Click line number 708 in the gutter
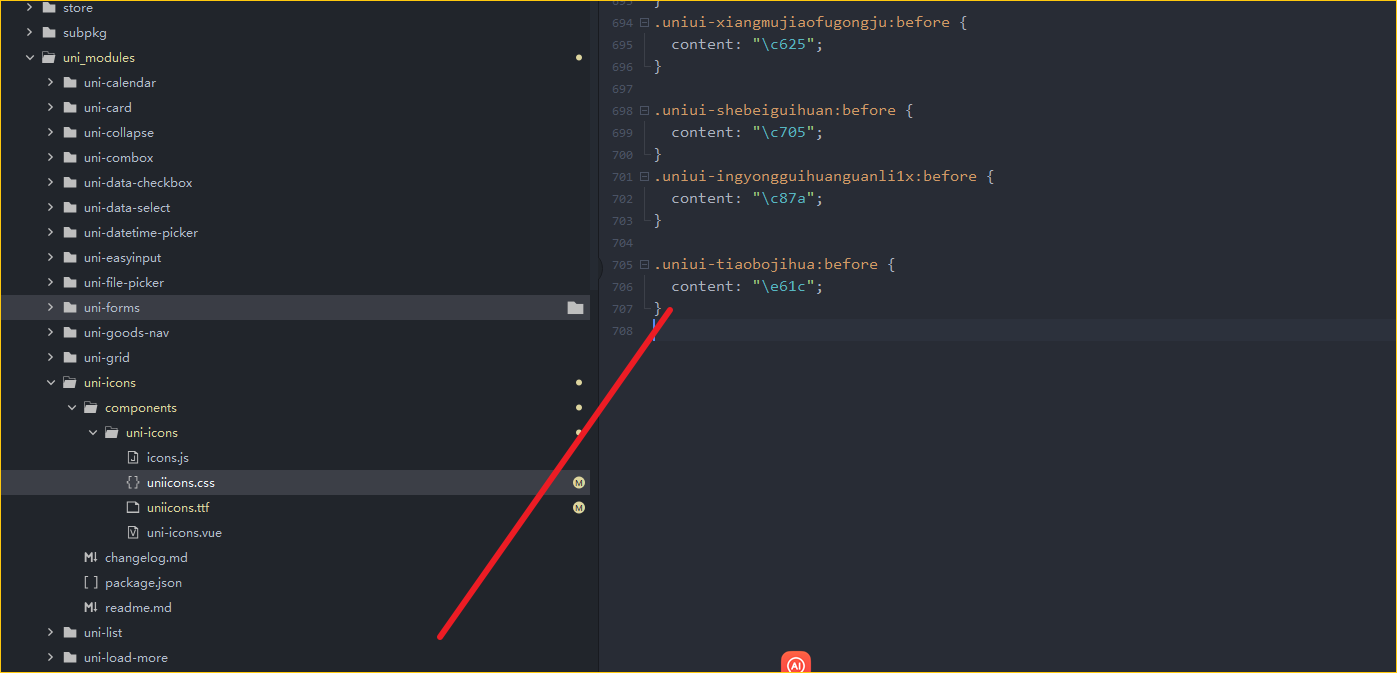 tap(622, 331)
